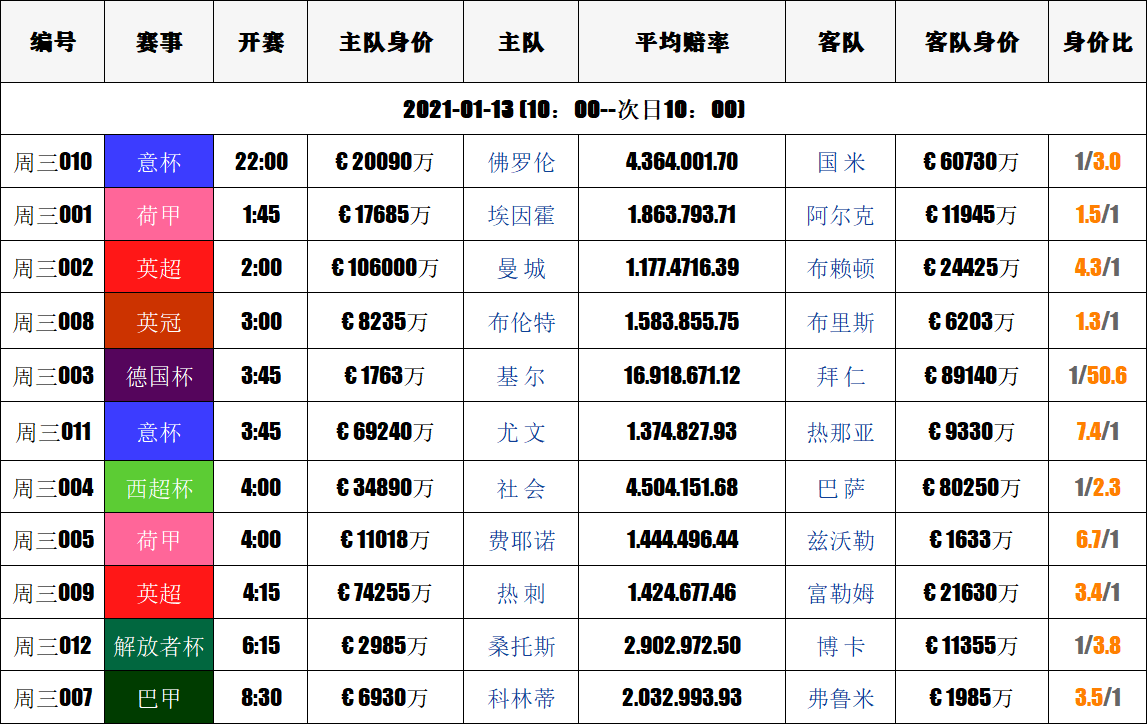Select the 科林蒂 team link
Screen dimensions: 1147x724
[x=521, y=698]
